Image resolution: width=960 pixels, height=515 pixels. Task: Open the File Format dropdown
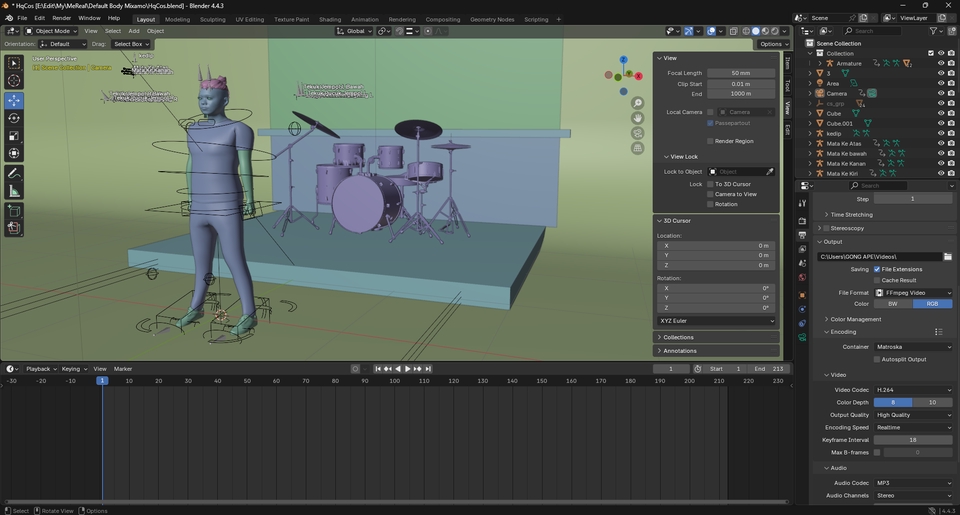coord(914,293)
